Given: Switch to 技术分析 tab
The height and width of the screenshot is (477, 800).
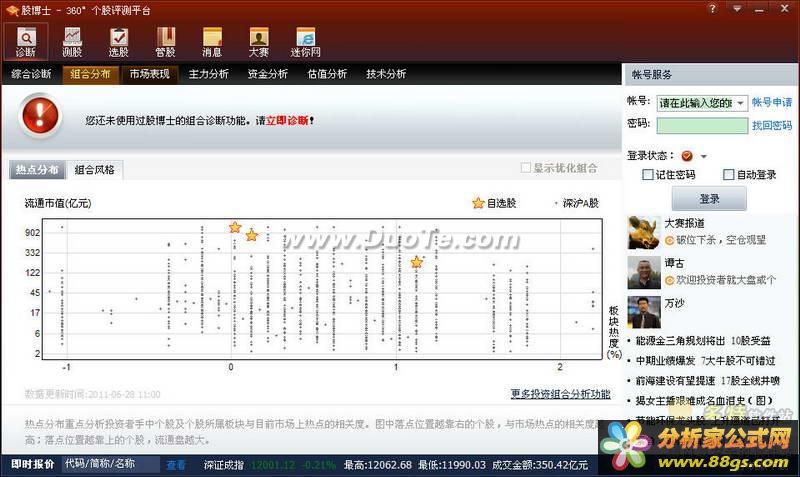Looking at the screenshot, I should coord(386,74).
